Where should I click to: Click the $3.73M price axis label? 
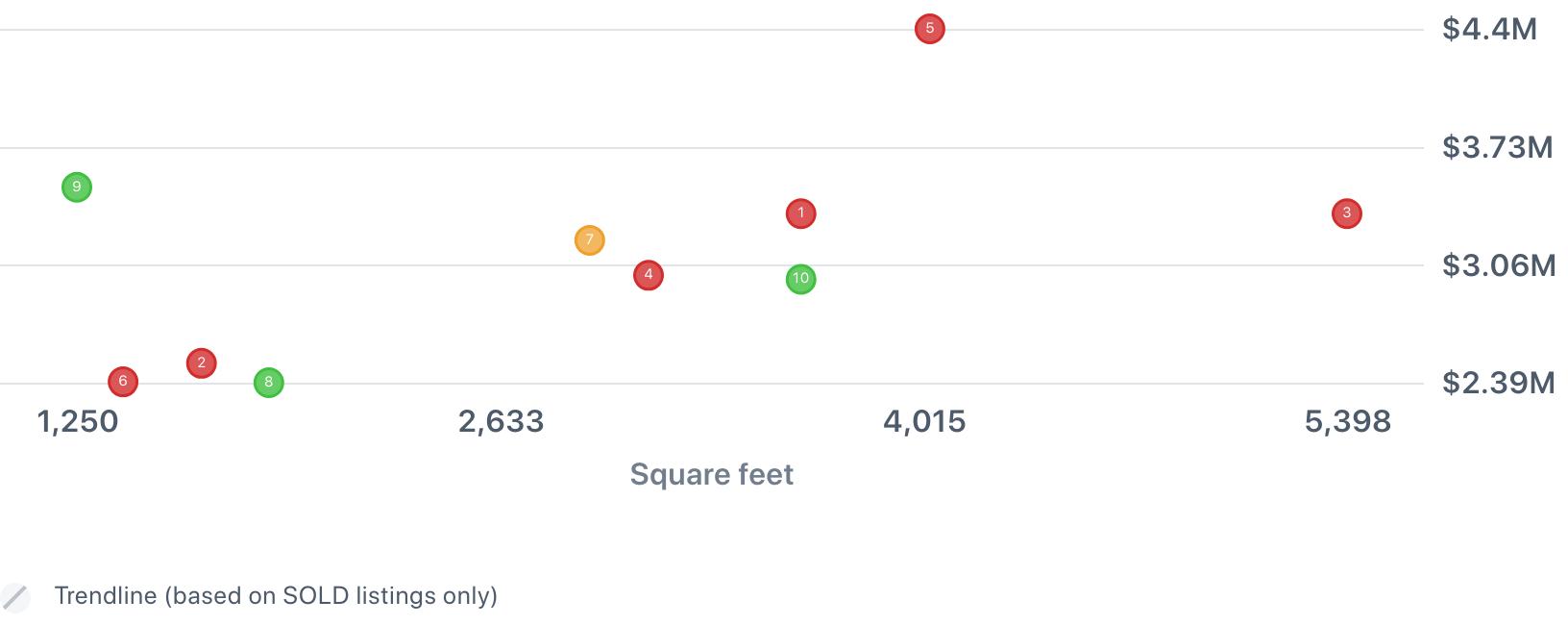(x=1497, y=147)
